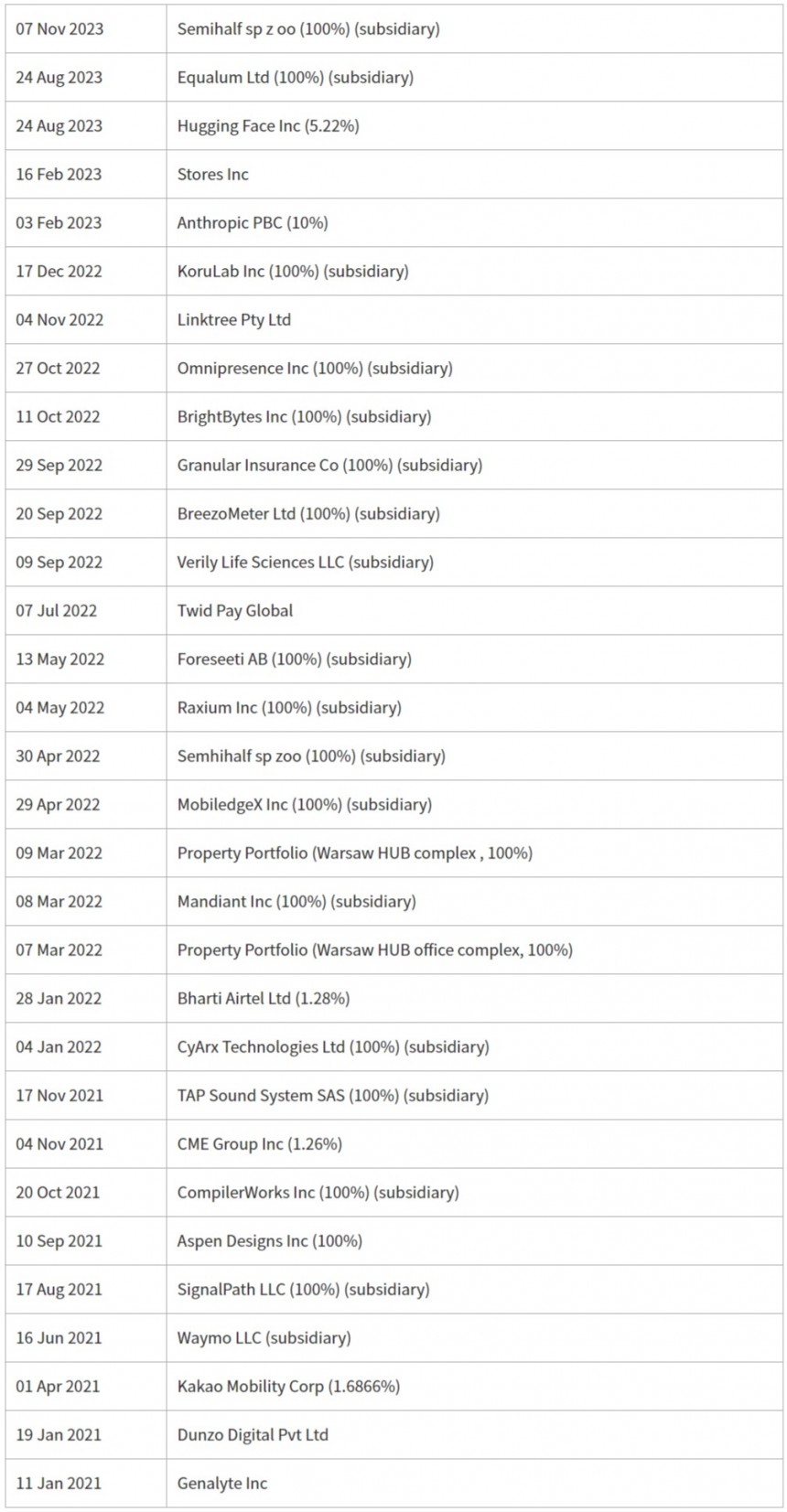Select the Twid Pay Global entry
Viewport: 787px width, 1512px height.
click(234, 611)
